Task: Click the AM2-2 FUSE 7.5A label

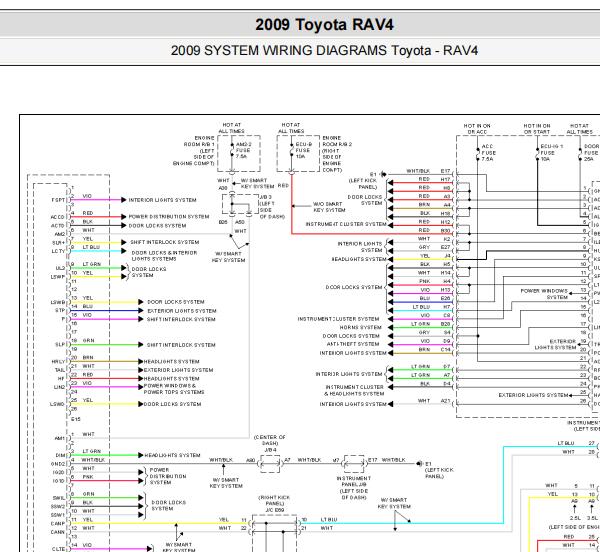Action: [x=244, y=150]
